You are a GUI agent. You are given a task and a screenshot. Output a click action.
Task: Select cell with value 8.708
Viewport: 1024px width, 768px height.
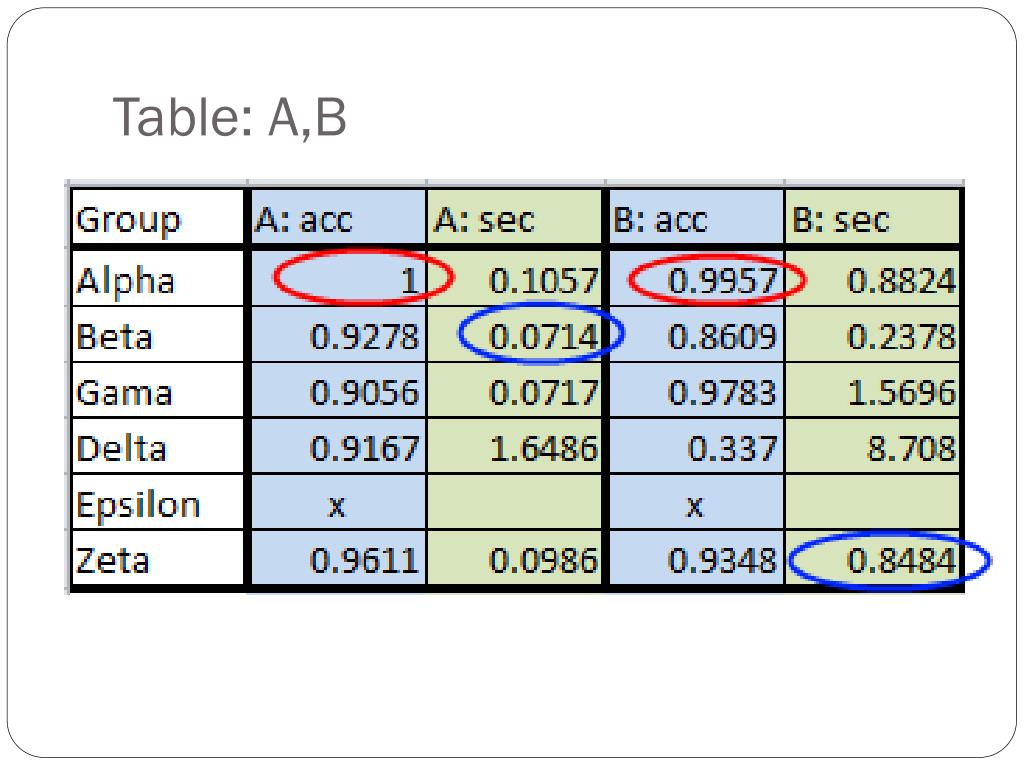pos(872,447)
